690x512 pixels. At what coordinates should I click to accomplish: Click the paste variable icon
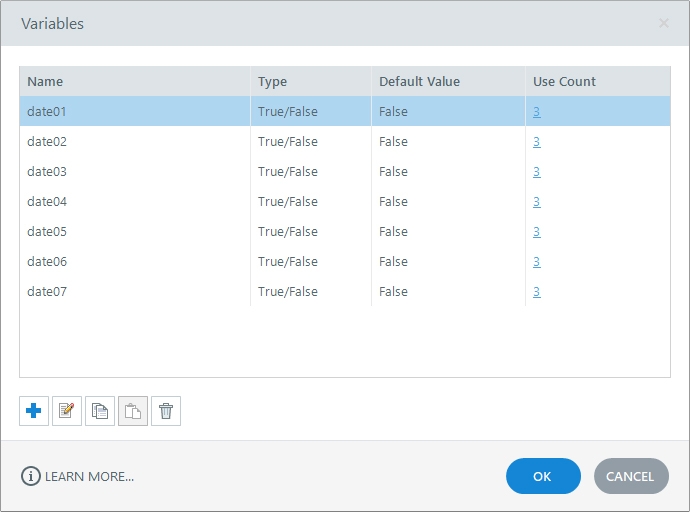pyautogui.click(x=133, y=411)
